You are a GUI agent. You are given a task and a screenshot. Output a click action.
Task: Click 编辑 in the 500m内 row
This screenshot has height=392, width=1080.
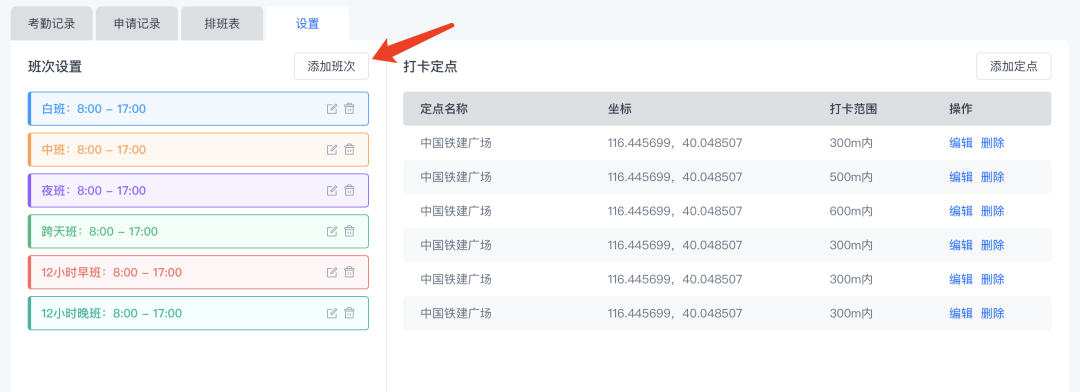(961, 177)
